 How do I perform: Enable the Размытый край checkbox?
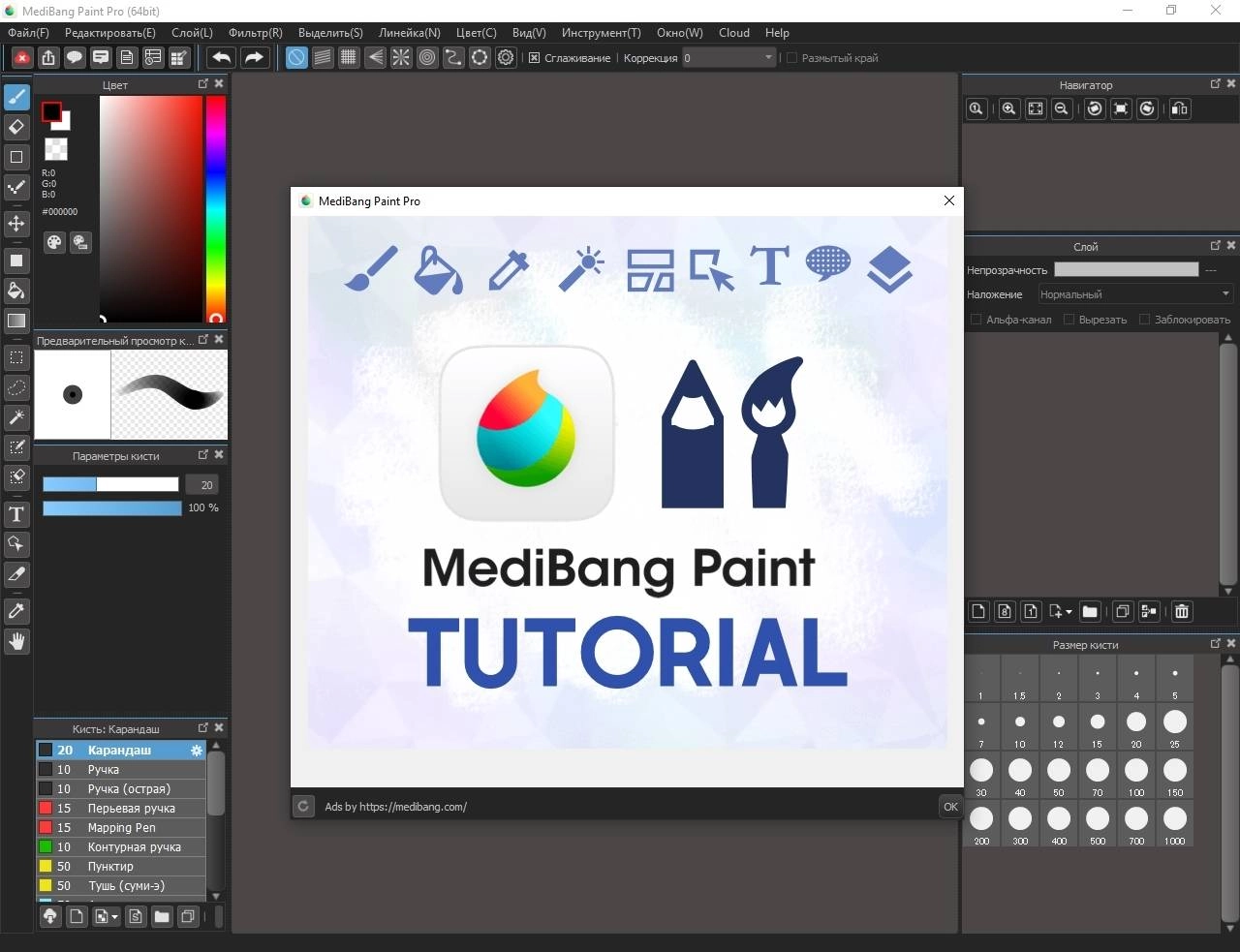pyautogui.click(x=791, y=58)
